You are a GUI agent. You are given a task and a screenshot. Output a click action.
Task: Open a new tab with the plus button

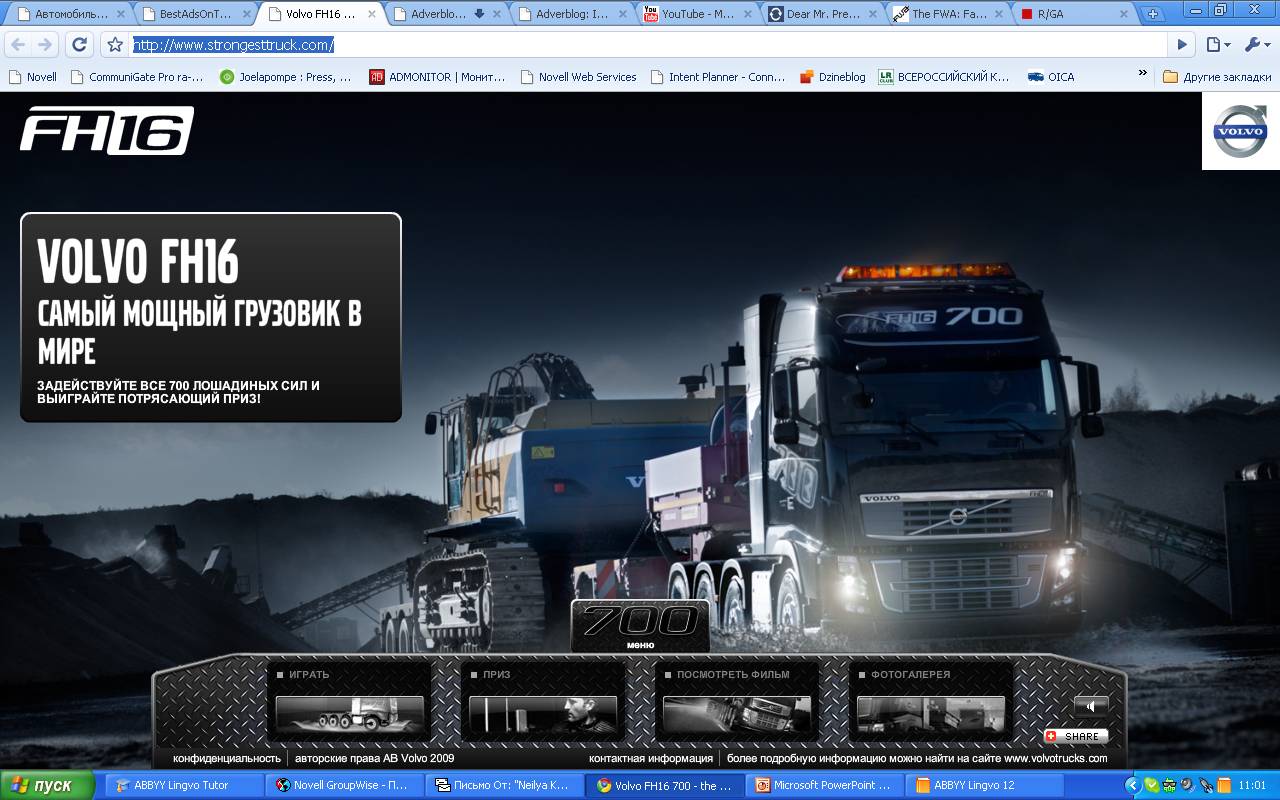point(1153,14)
